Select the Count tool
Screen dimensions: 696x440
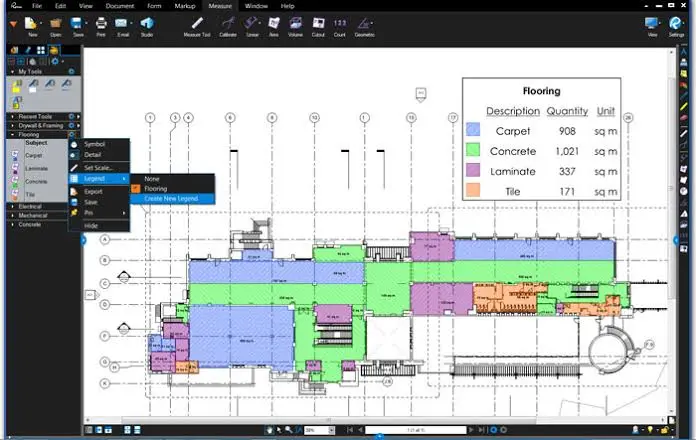pos(340,23)
